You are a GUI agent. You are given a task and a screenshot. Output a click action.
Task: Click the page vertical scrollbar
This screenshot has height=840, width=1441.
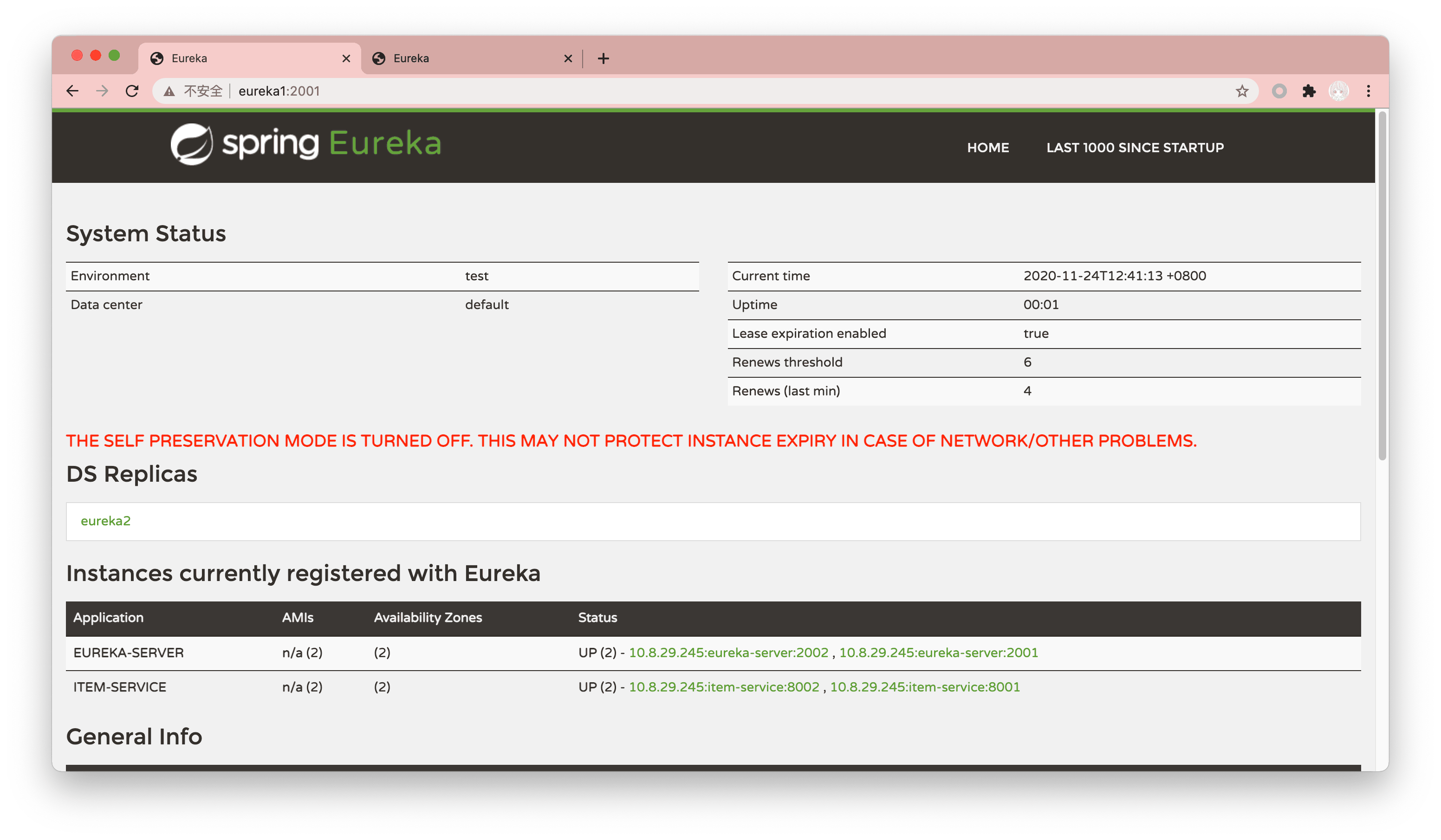pos(1382,286)
